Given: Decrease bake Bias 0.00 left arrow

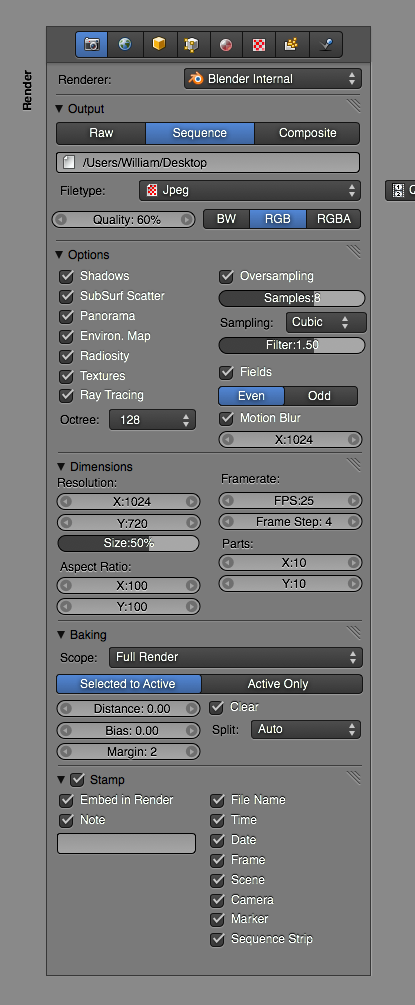Looking at the screenshot, I should pos(65,731).
